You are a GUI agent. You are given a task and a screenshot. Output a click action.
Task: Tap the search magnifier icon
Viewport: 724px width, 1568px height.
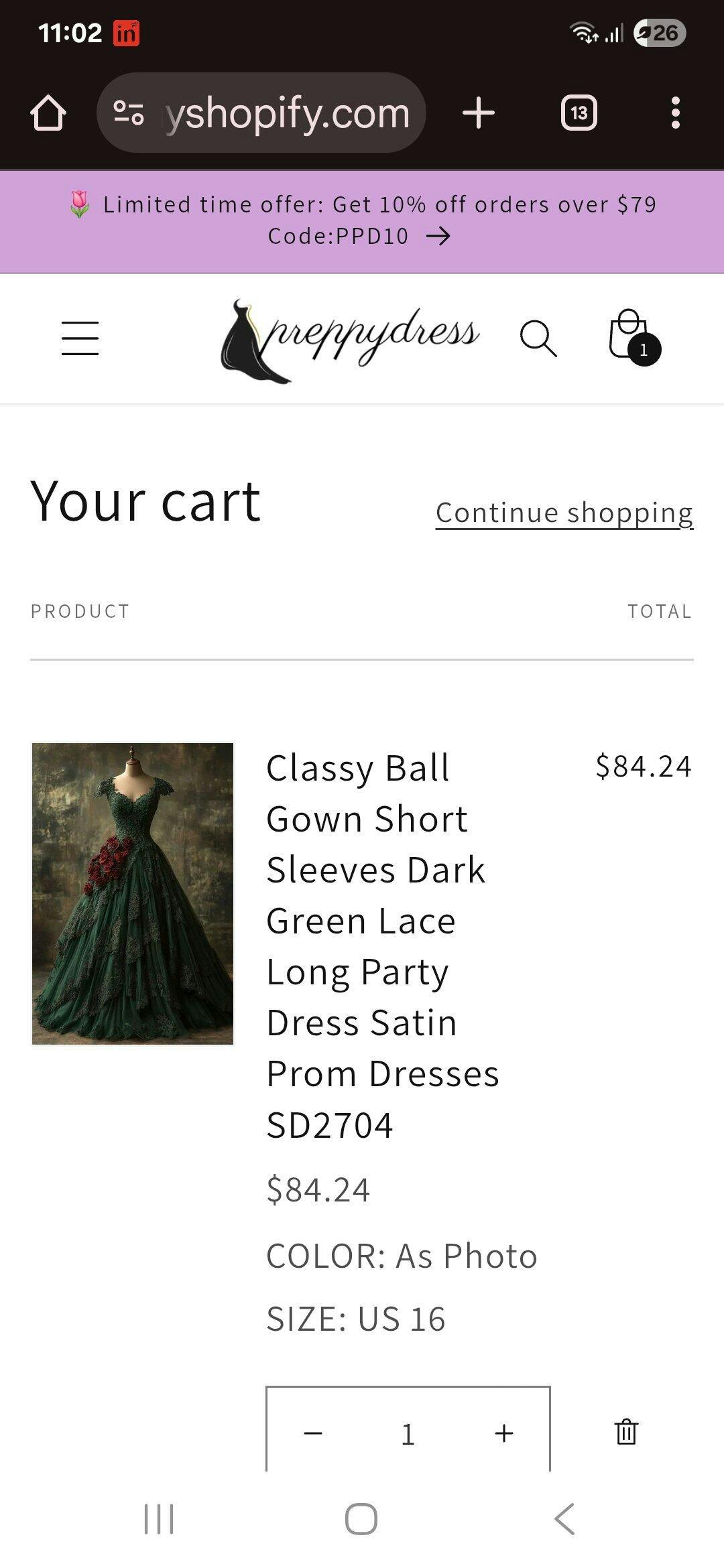click(538, 338)
